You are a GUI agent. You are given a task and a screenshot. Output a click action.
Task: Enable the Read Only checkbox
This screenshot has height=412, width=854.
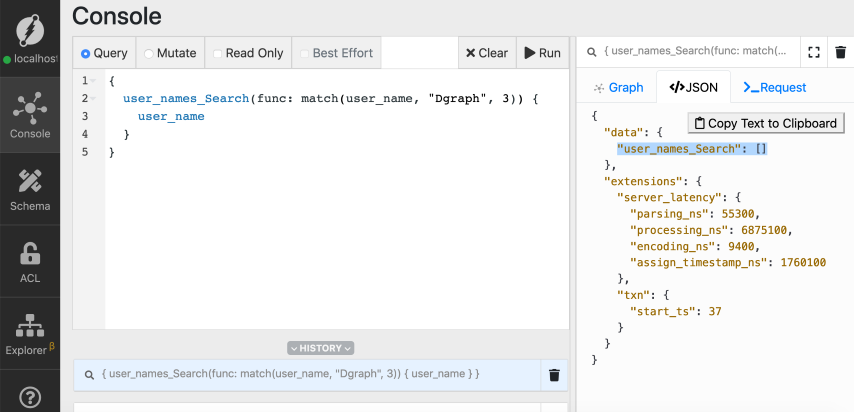click(x=217, y=53)
